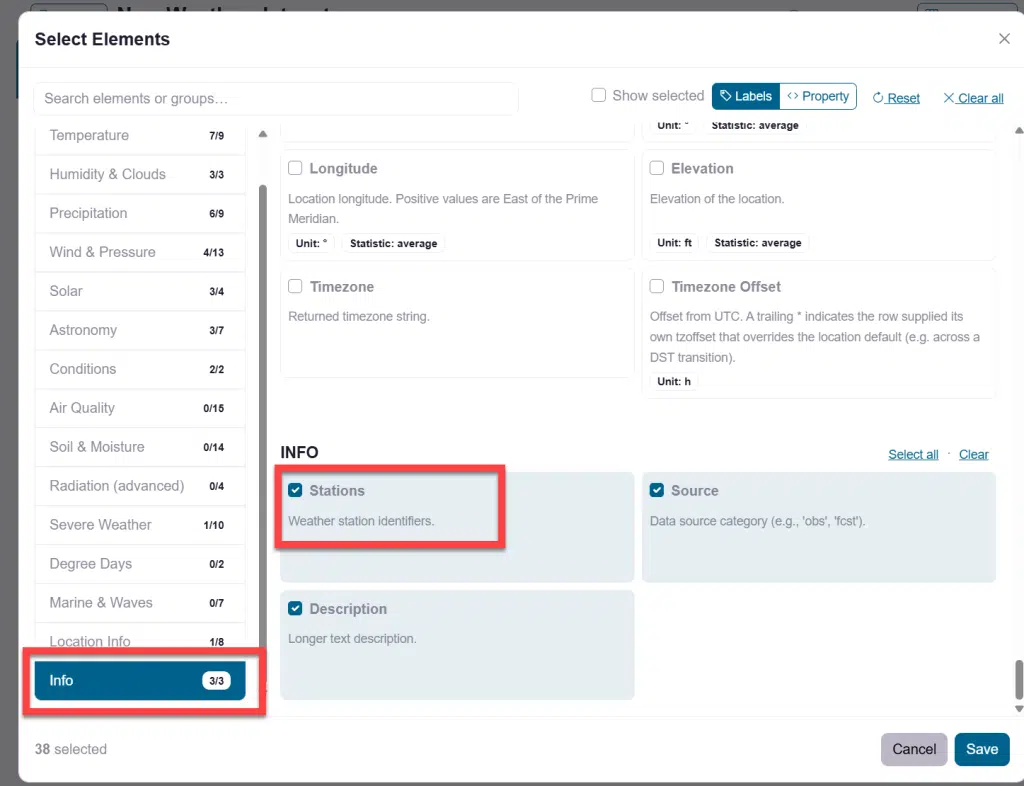
Task: Open the Temperature group
Action: (x=140, y=135)
